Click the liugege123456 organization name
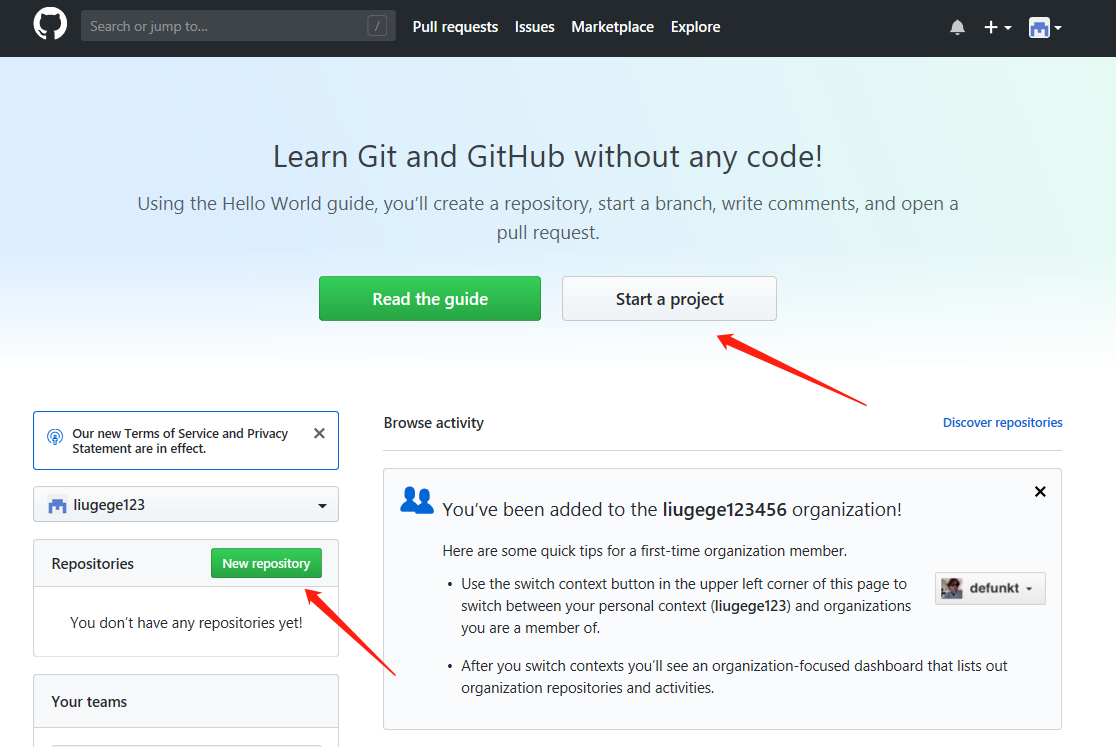 (x=724, y=509)
